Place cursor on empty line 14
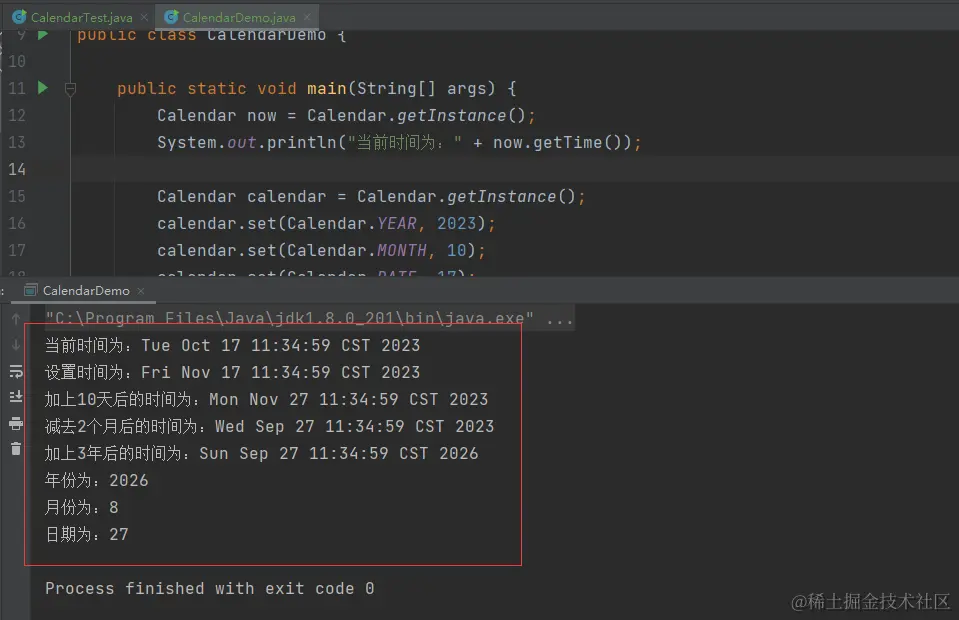 (514, 169)
